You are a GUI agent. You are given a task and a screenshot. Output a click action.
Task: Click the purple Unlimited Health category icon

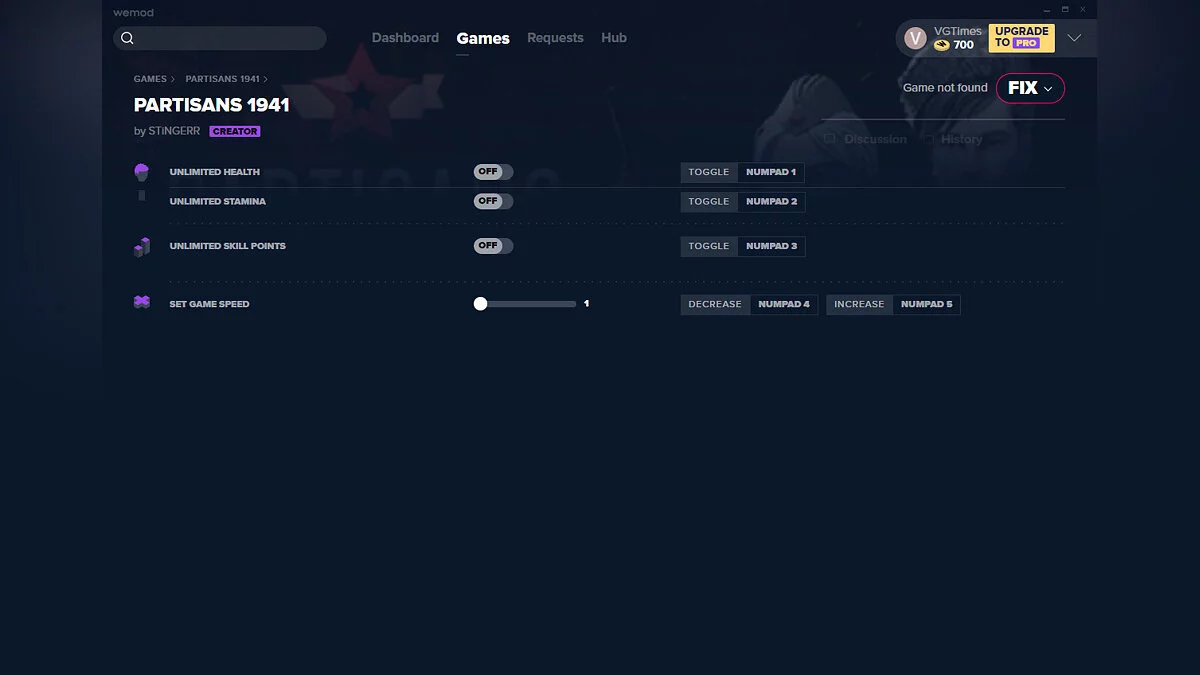tap(141, 172)
